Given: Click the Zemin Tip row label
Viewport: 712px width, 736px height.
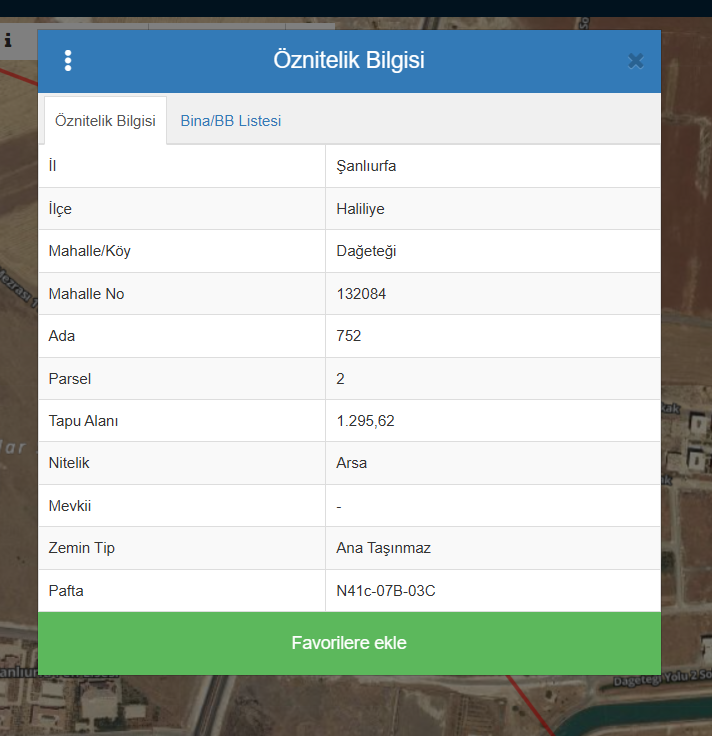Looking at the screenshot, I should pyautogui.click(x=82, y=548).
